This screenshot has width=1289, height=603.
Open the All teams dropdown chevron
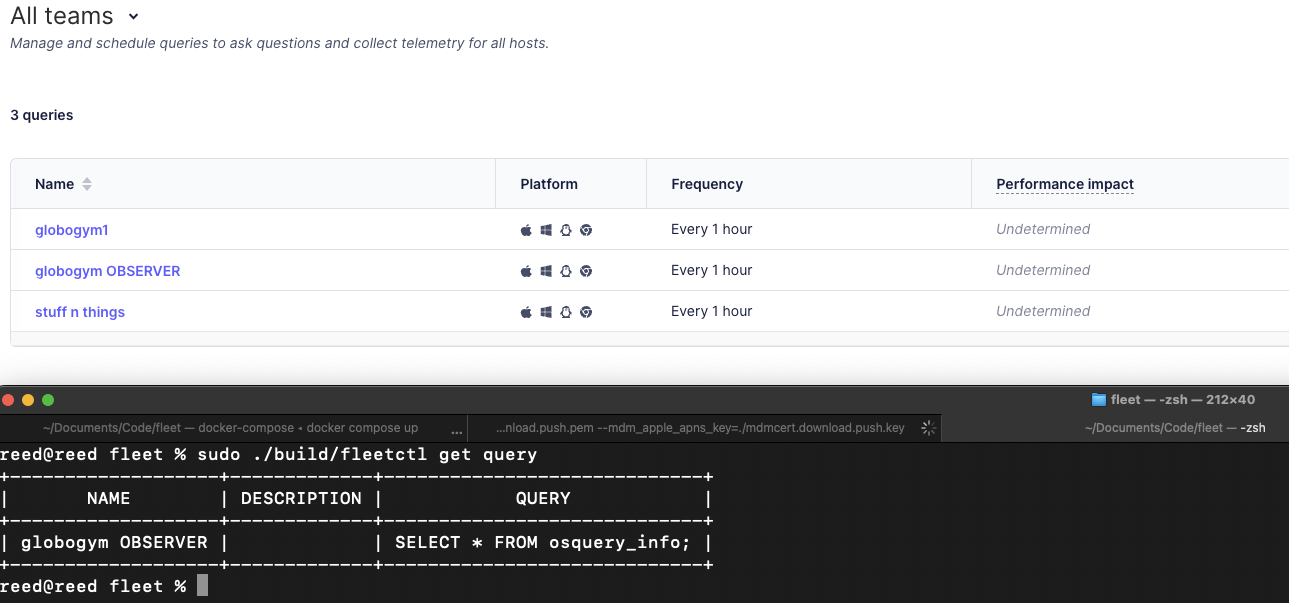134,17
